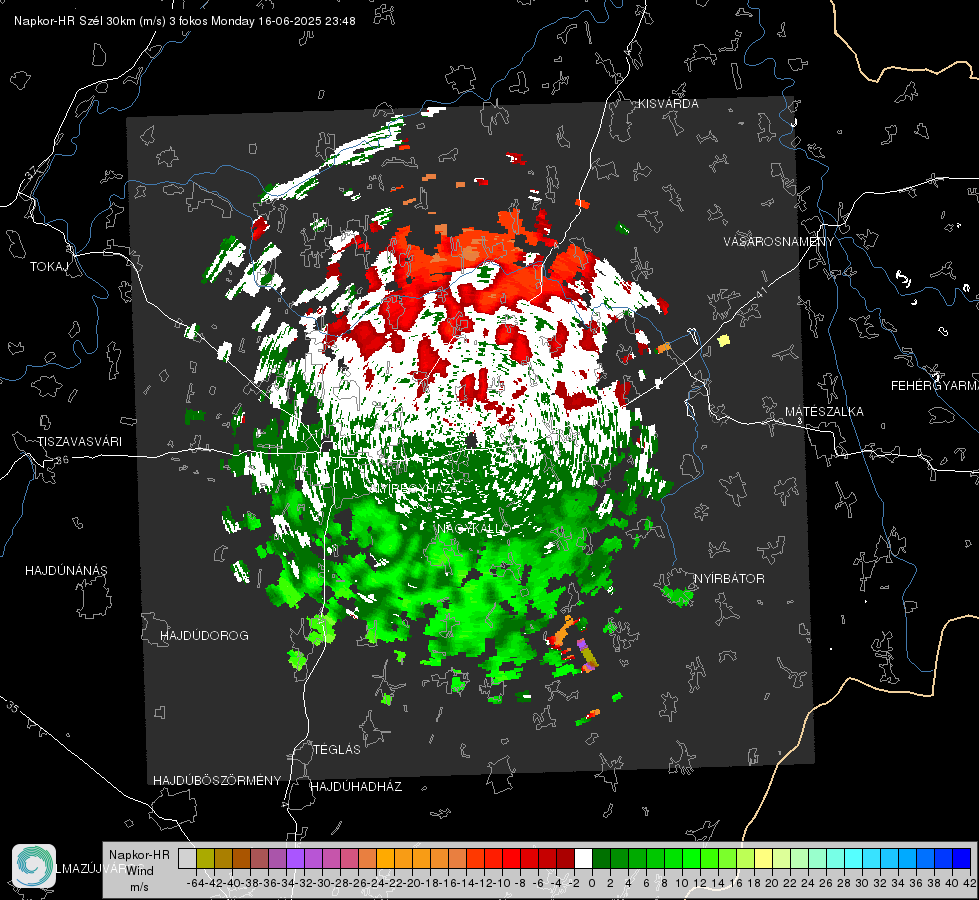Click the radar title text with date 16-06-2025
The height and width of the screenshot is (900, 979).
click(x=185, y=21)
